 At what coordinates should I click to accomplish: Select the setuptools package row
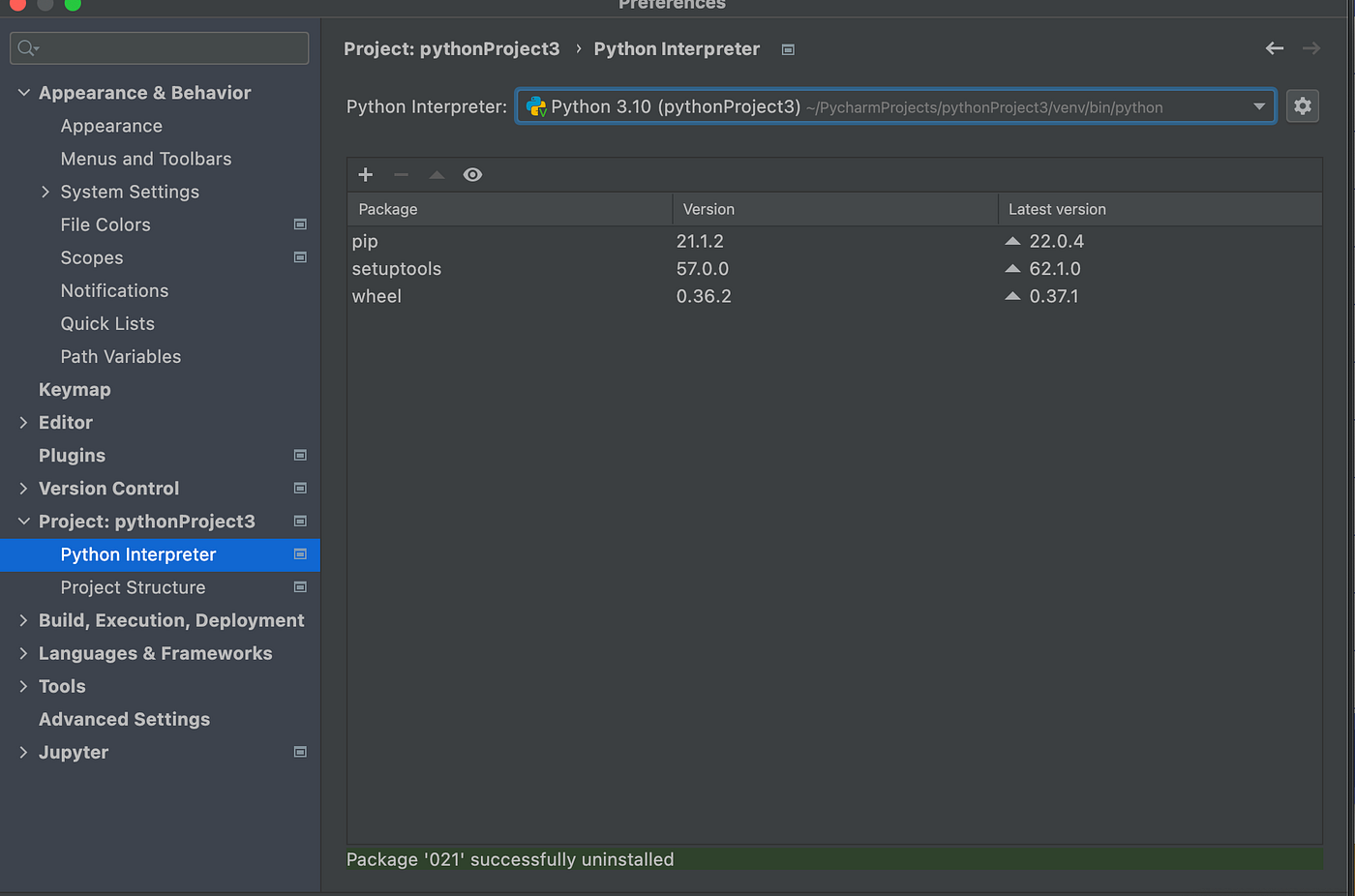coord(834,268)
